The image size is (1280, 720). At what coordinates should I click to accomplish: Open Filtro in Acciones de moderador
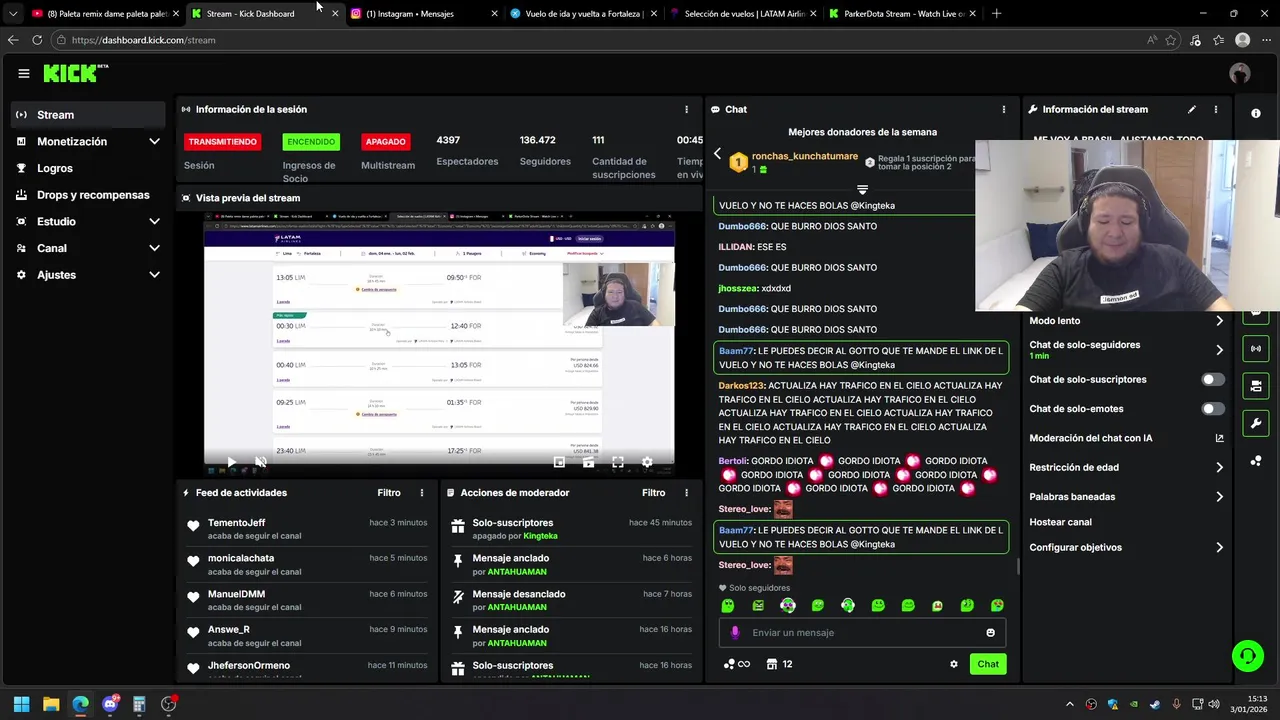click(x=653, y=493)
